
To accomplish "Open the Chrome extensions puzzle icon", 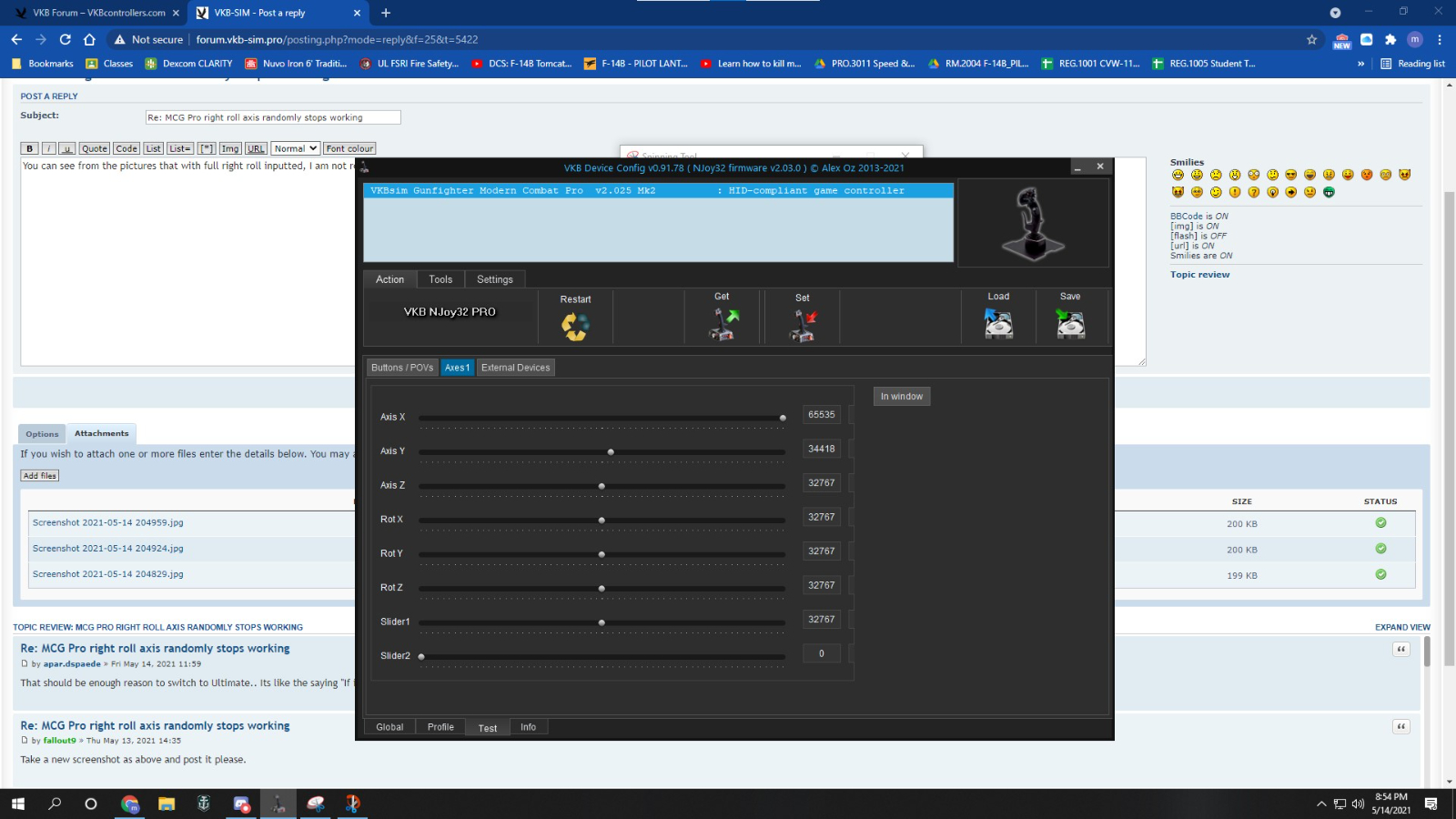I will pos(1390,39).
